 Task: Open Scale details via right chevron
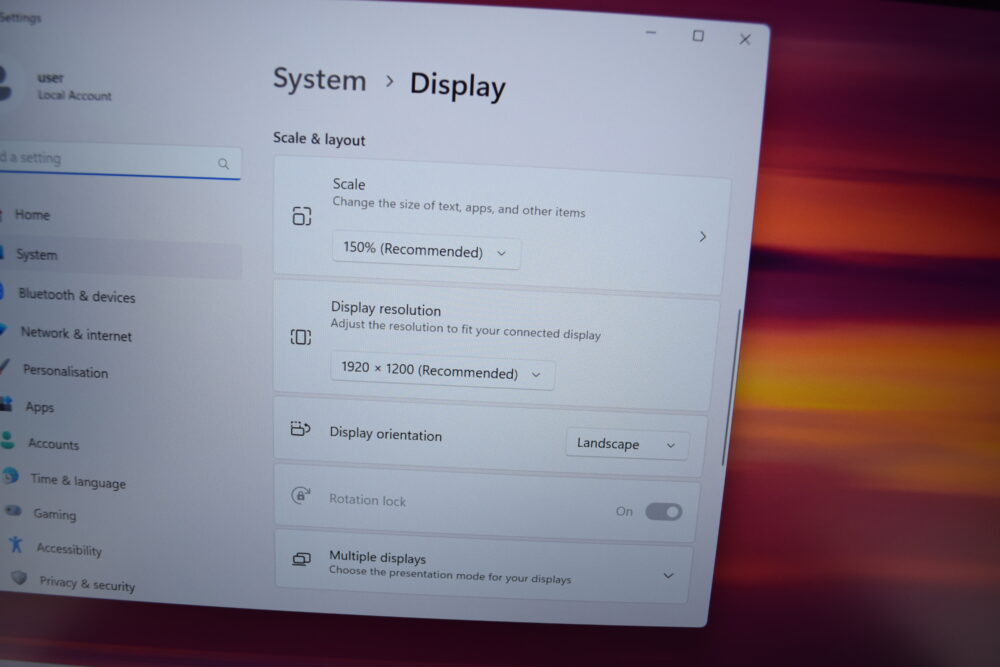pos(702,237)
